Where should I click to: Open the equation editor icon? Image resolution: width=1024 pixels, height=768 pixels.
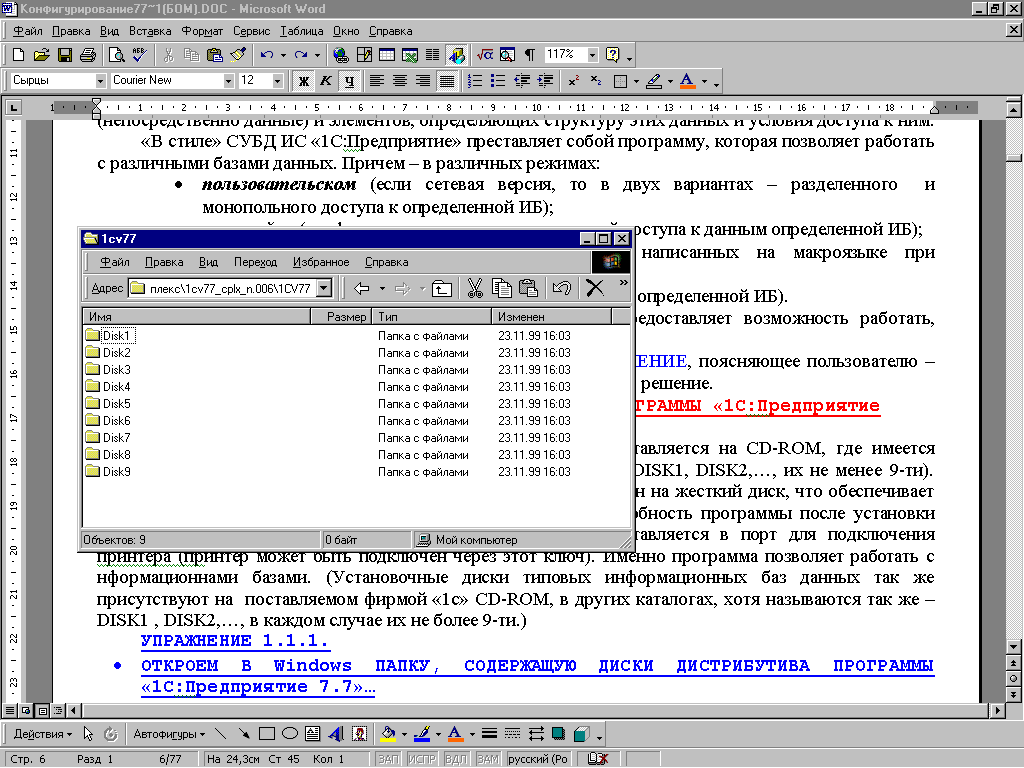[485, 55]
